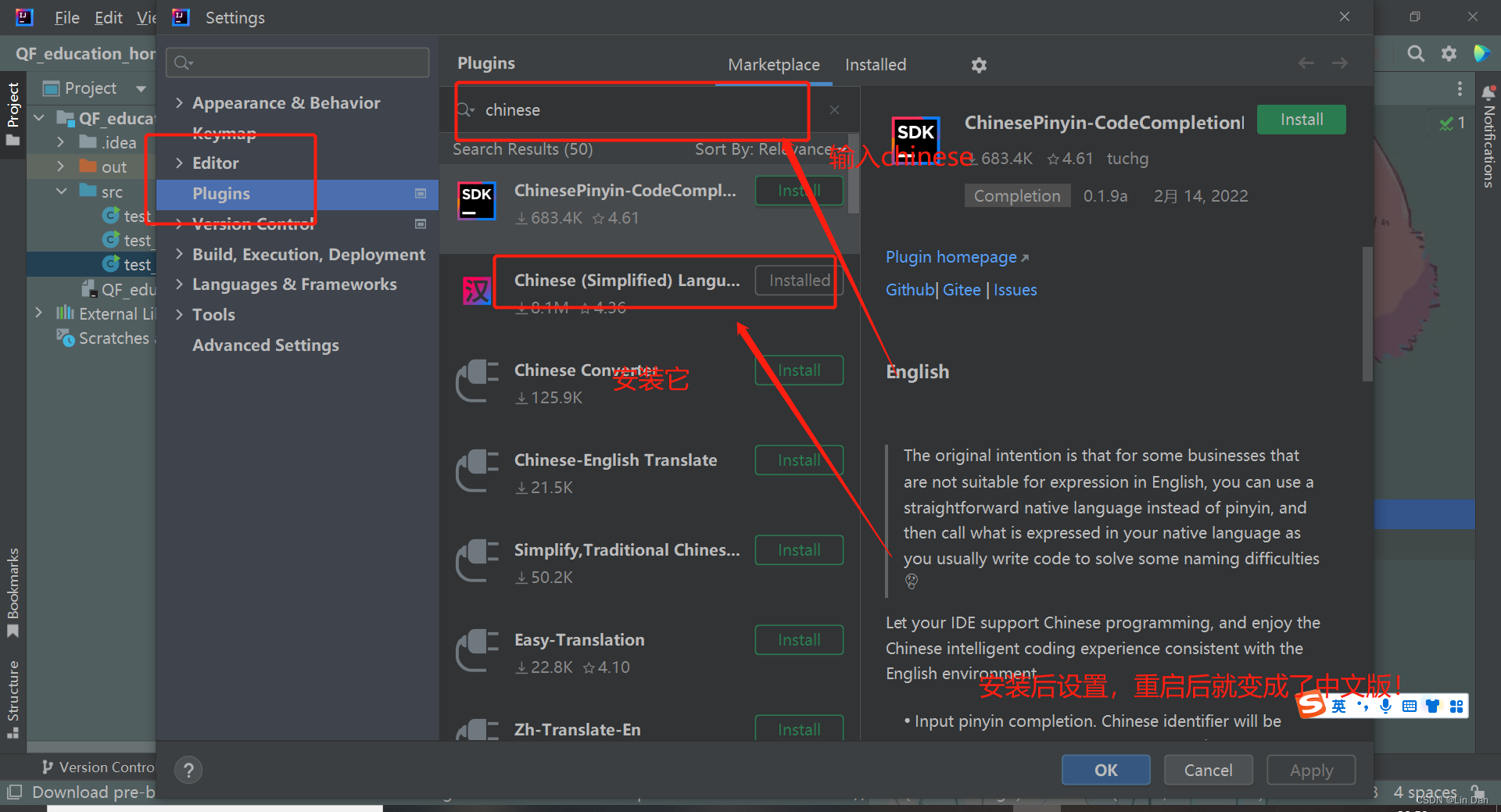
Task: Install the Chinese Converter plugin
Action: 799,370
